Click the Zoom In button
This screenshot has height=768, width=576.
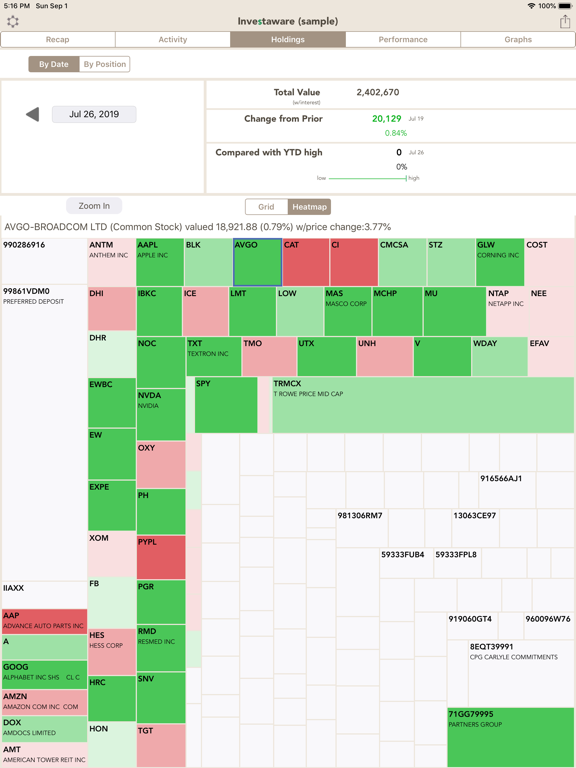94,206
